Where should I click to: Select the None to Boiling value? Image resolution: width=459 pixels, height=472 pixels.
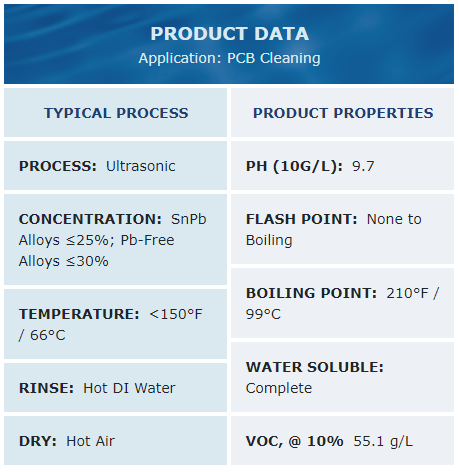click(x=333, y=229)
